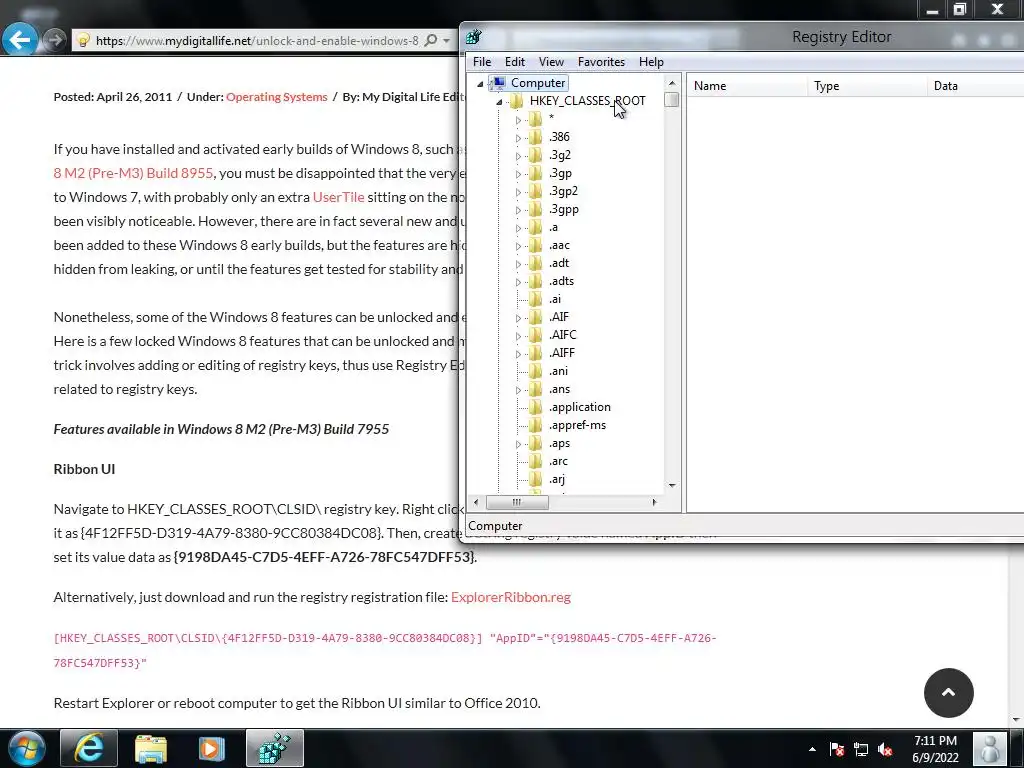Viewport: 1024px width, 768px height.
Task: Open the Favorites menu in Registry Editor
Action: [601, 62]
